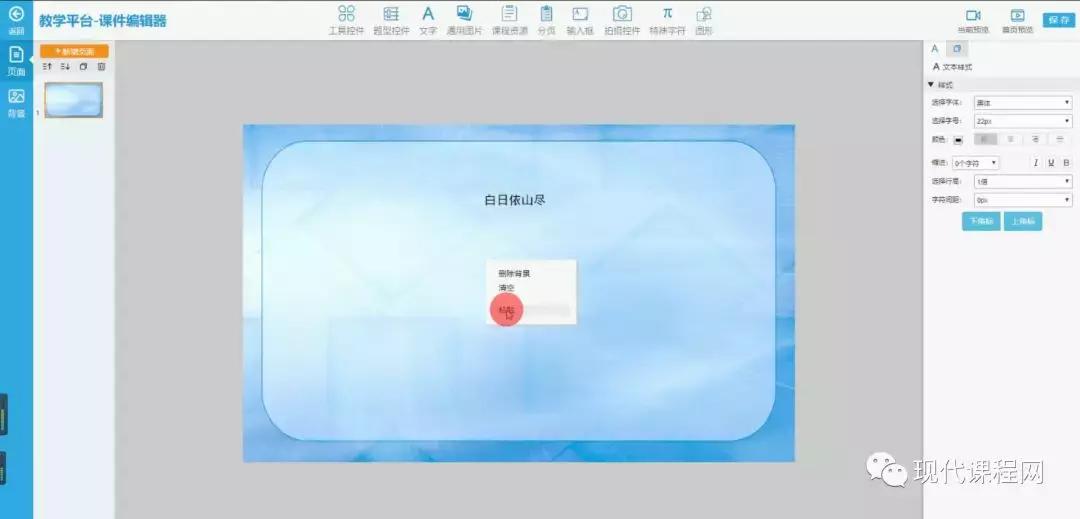This screenshot has width=1080, height=519.
Task: Open the 缩进 indent dropdown
Action: click(x=975, y=163)
